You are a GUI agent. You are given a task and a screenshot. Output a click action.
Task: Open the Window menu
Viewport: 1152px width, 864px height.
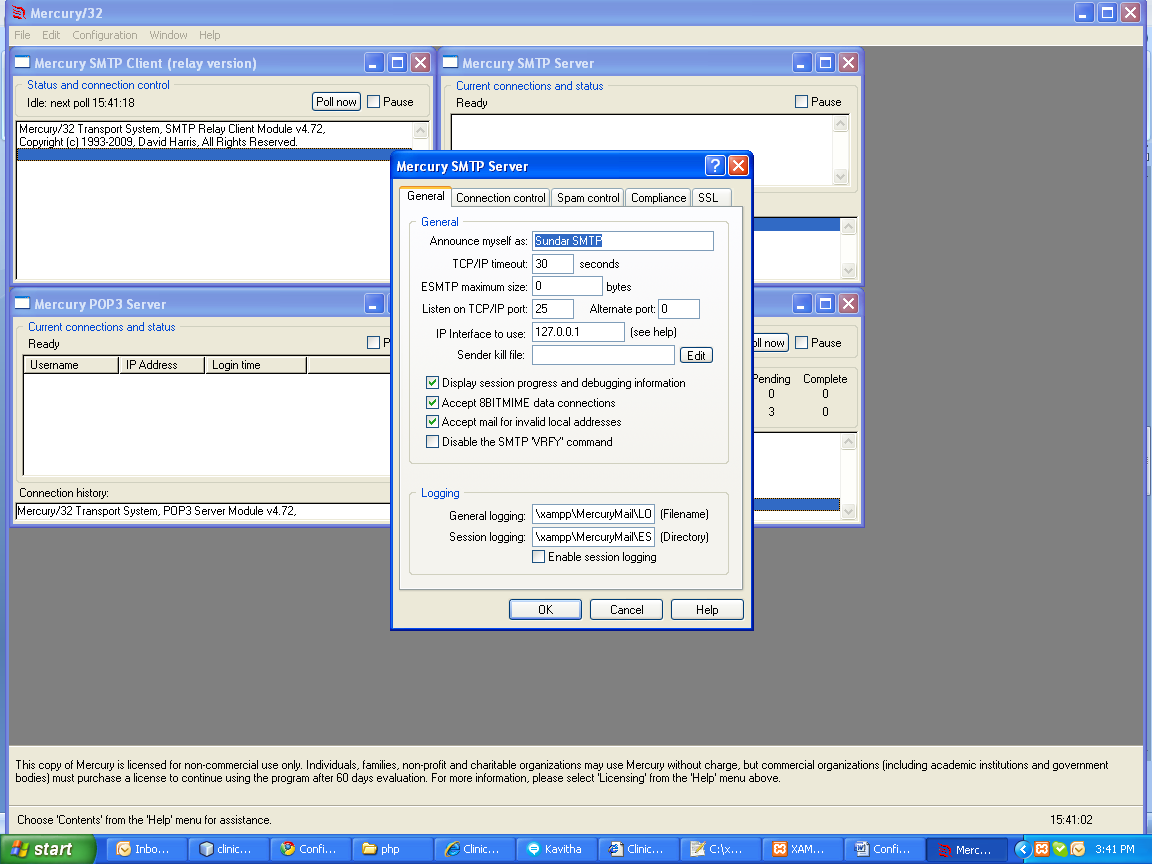(167, 34)
